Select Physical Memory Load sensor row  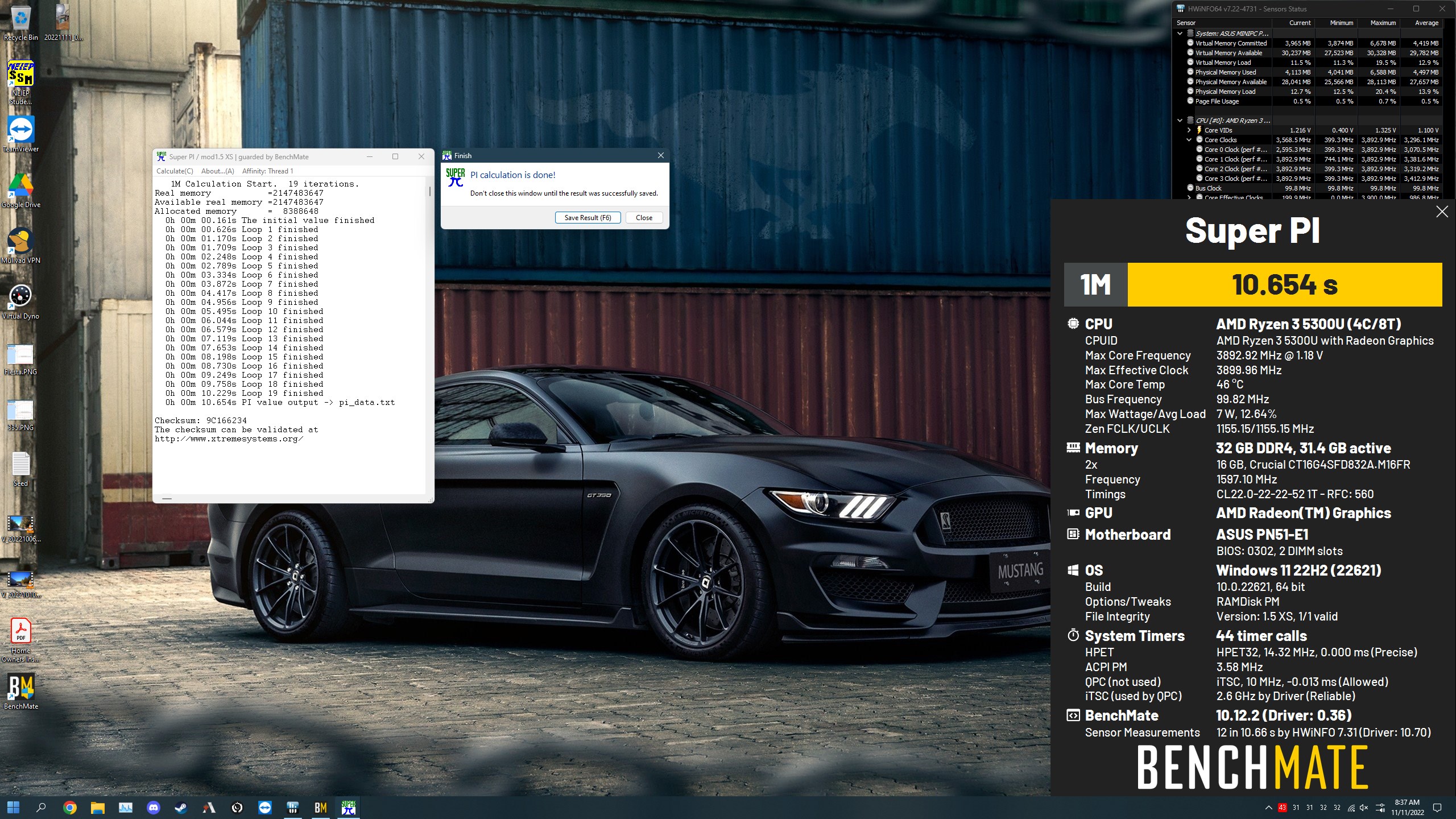tap(1308, 92)
